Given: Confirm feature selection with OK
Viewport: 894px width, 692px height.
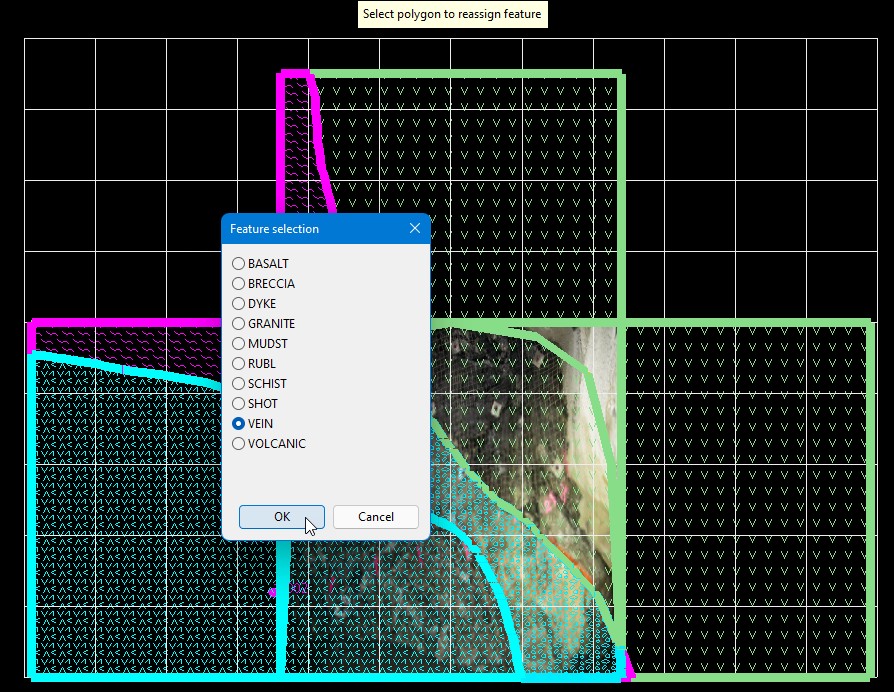Looking at the screenshot, I should [x=282, y=517].
